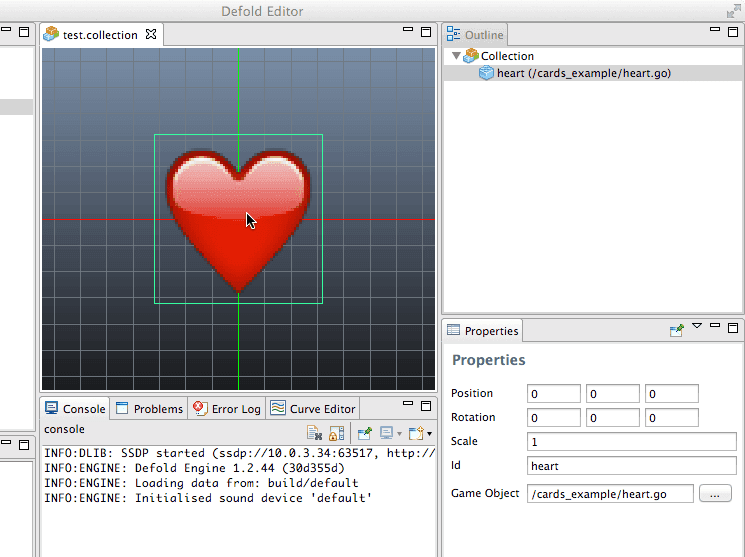Switch to the Problems tab
Screen dimensions: 745x557
pyautogui.click(x=150, y=408)
